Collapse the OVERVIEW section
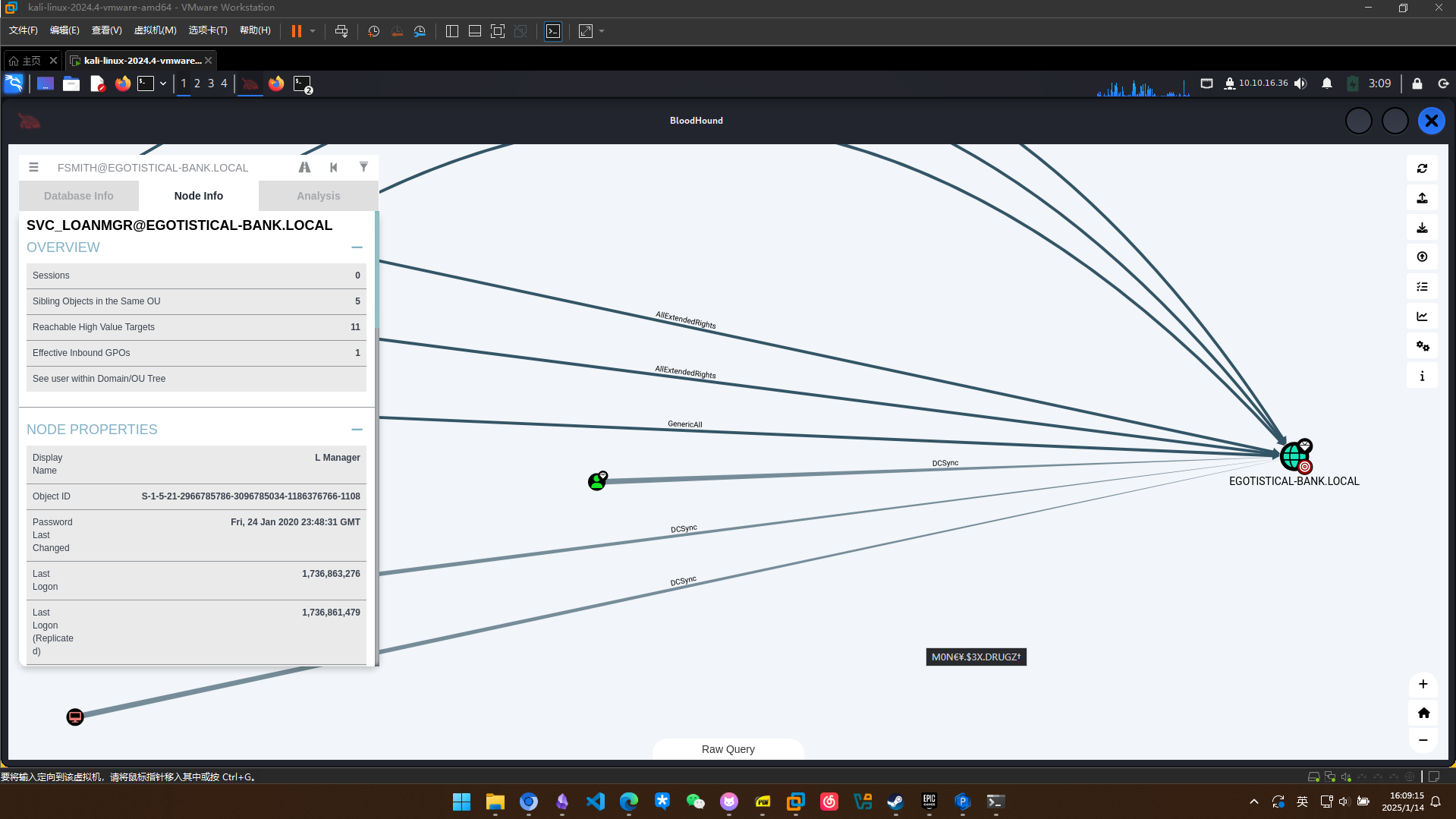The height and width of the screenshot is (819, 1456). click(x=357, y=247)
